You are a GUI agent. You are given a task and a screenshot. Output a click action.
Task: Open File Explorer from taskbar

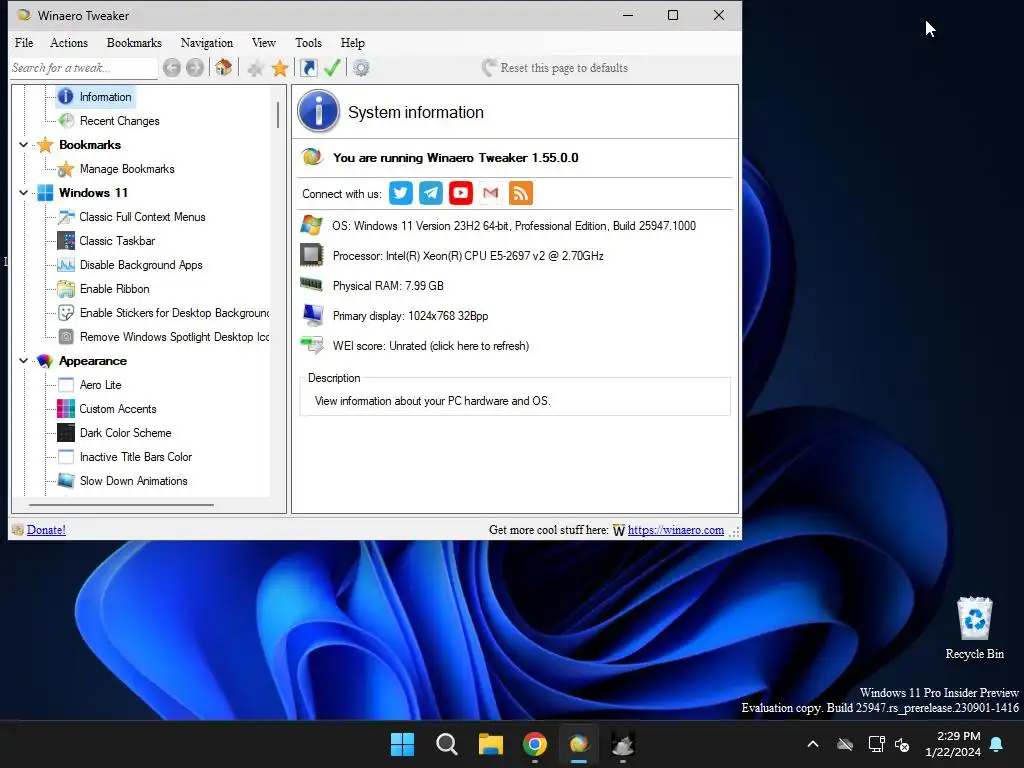coord(490,744)
